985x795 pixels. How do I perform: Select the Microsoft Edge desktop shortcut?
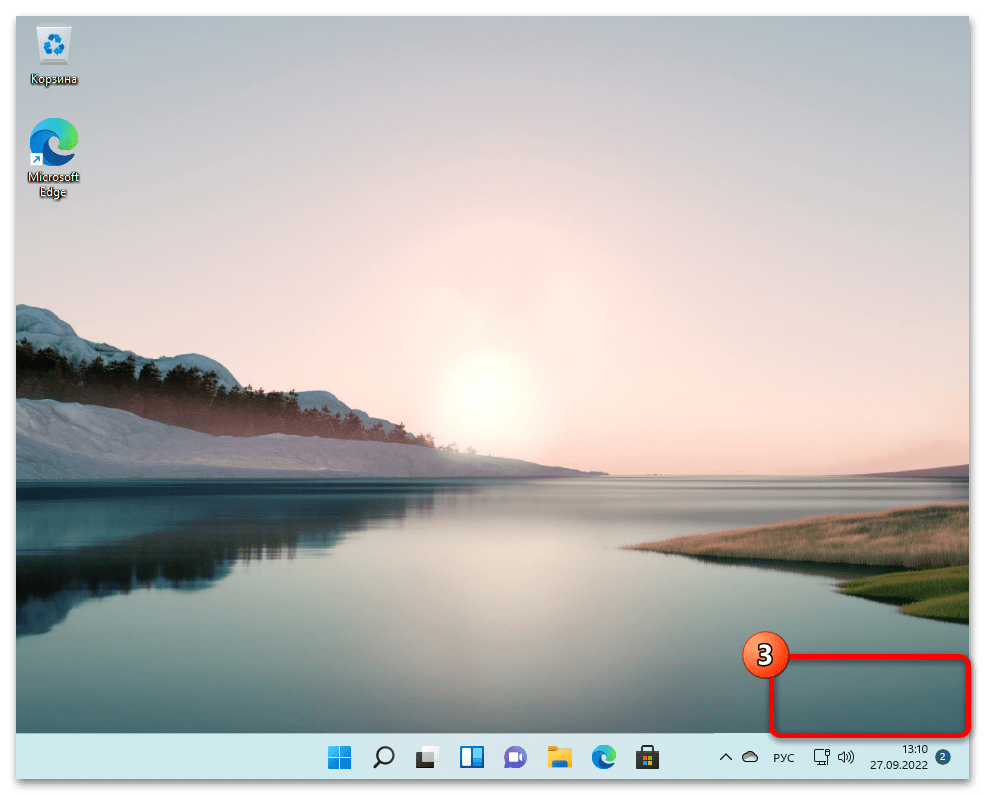(53, 158)
